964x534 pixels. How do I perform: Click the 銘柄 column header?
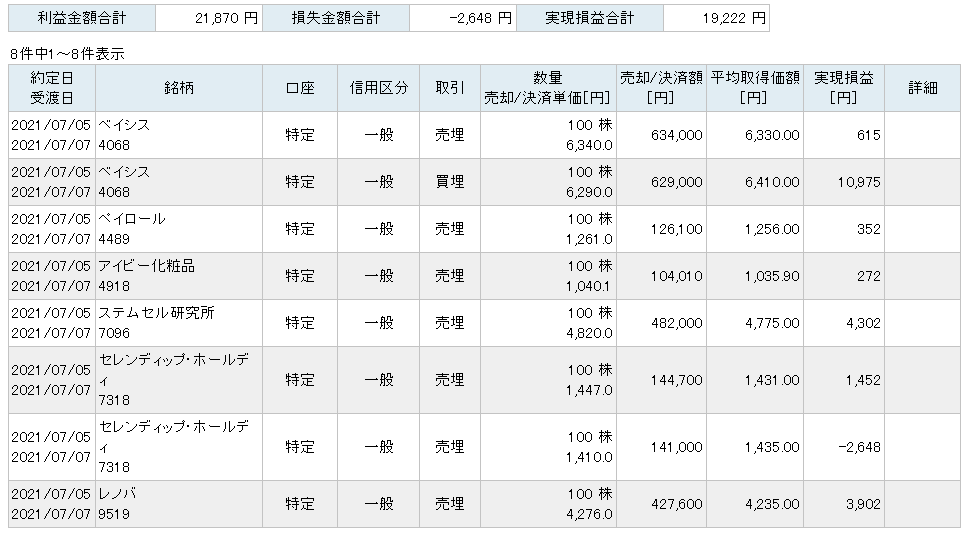pos(179,88)
